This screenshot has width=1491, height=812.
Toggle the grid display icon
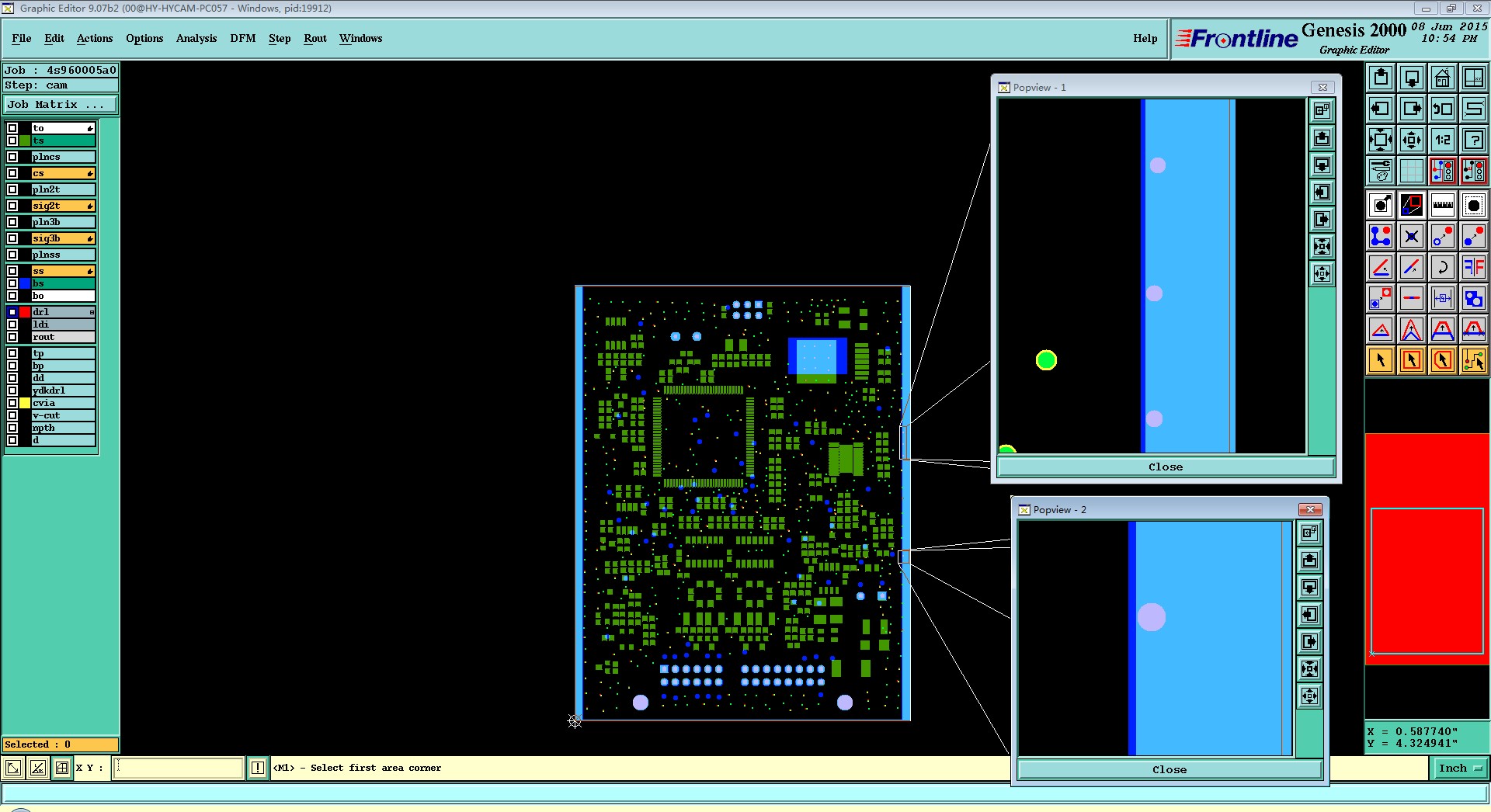[1412, 170]
